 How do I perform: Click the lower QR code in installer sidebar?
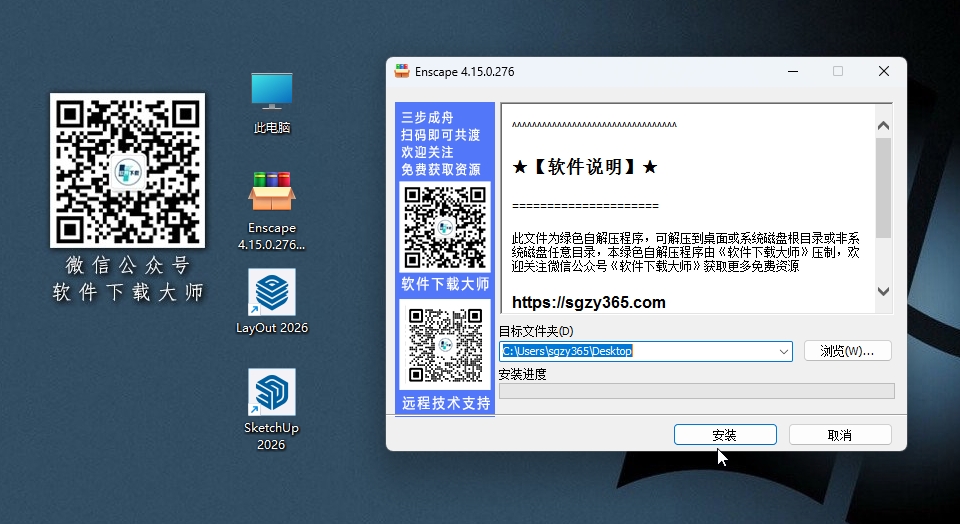[x=445, y=345]
